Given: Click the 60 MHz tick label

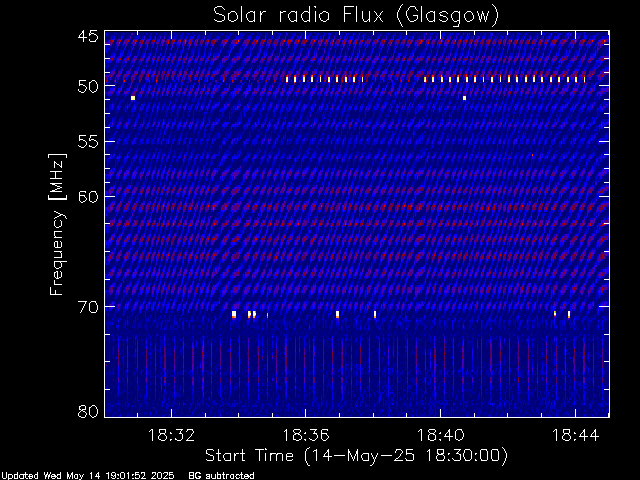Looking at the screenshot, I should point(88,196).
